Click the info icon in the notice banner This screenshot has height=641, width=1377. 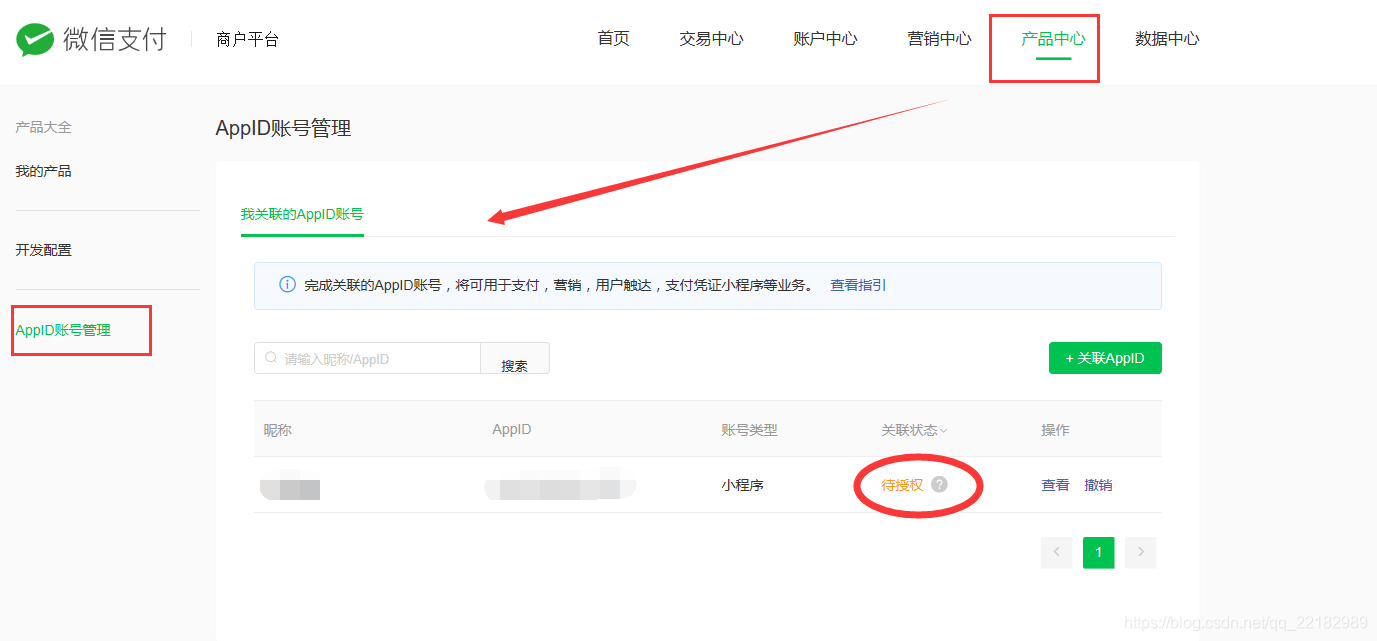[287, 285]
